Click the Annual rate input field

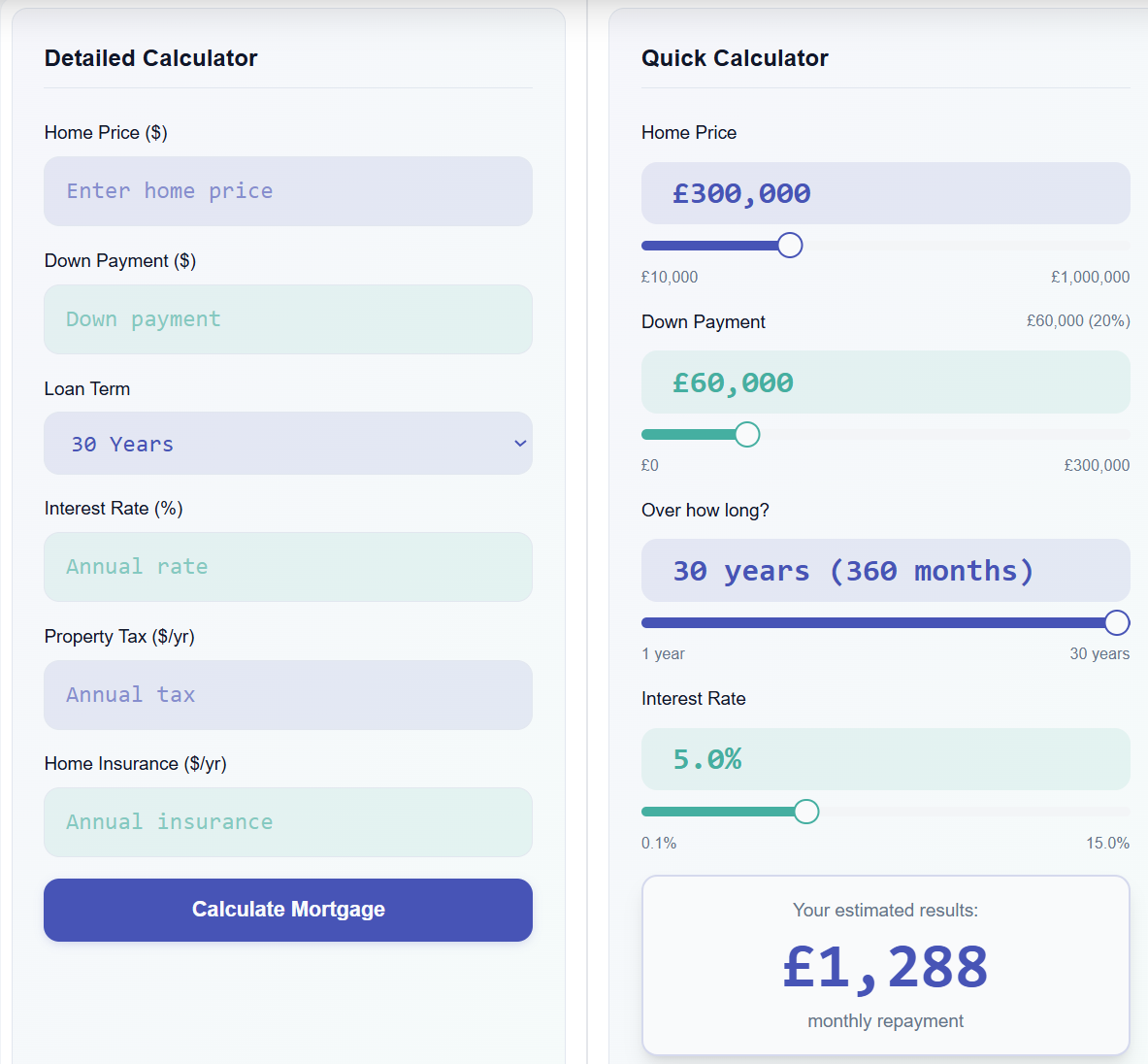[x=287, y=567]
